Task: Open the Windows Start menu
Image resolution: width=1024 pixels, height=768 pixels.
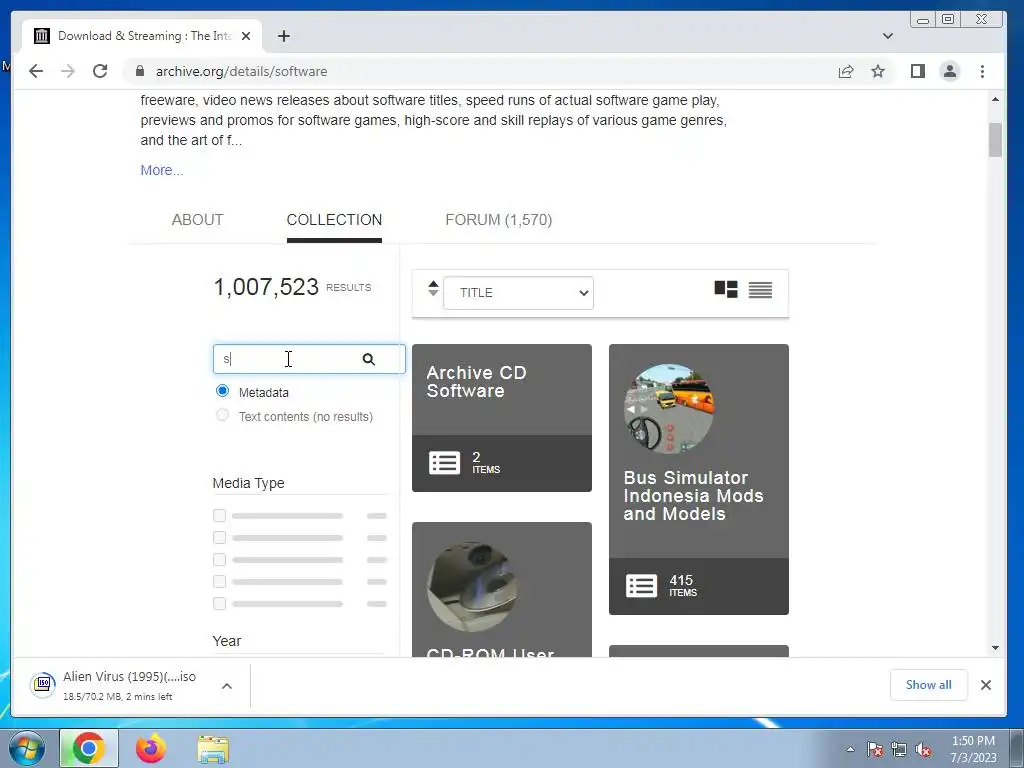Action: (x=25, y=748)
